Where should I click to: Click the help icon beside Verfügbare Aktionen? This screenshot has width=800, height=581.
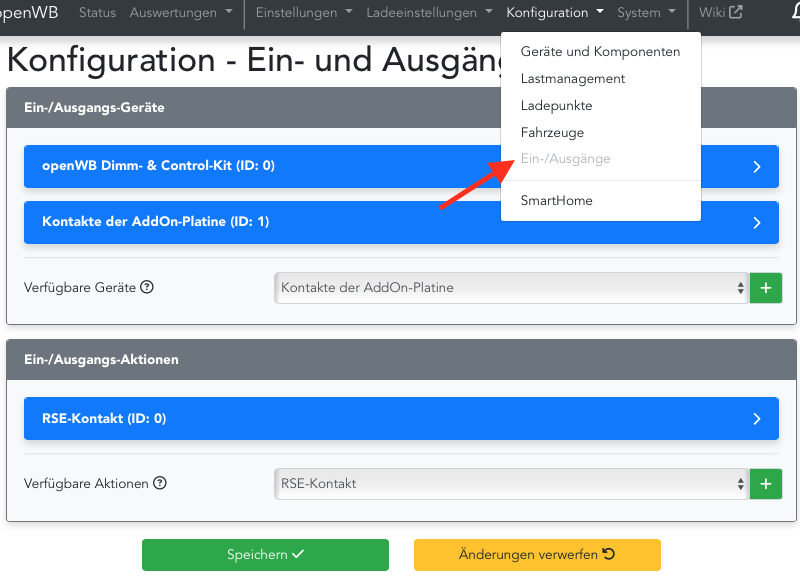[161, 483]
